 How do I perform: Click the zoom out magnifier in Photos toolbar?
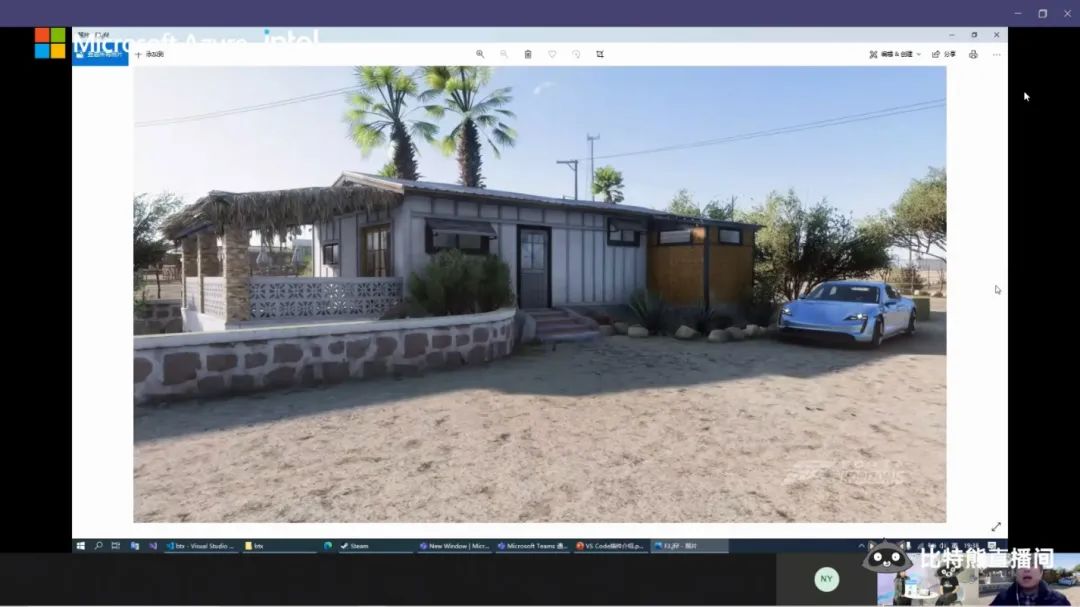[x=504, y=54]
